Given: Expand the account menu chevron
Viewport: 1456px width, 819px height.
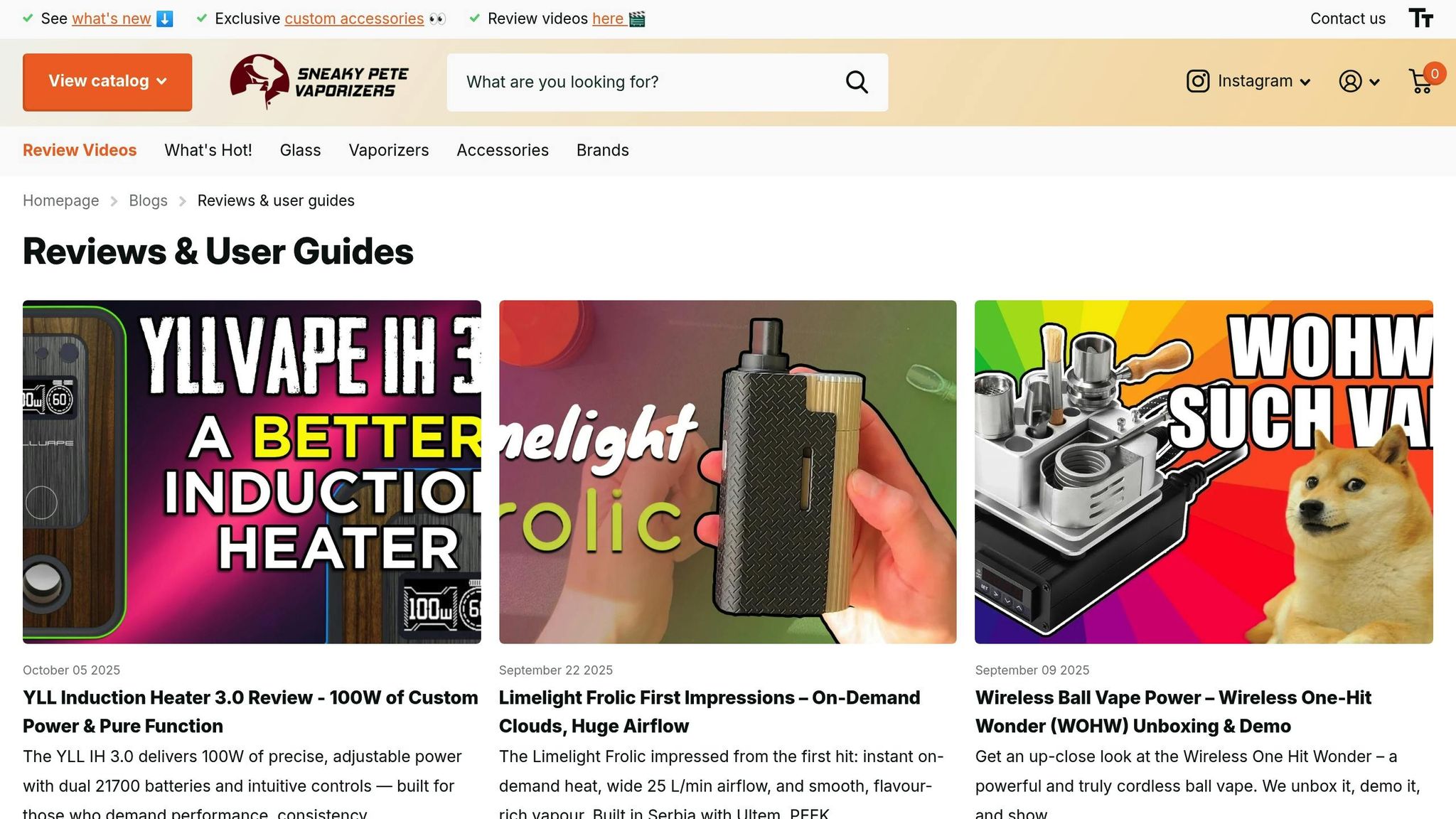Looking at the screenshot, I should coord(1374,82).
